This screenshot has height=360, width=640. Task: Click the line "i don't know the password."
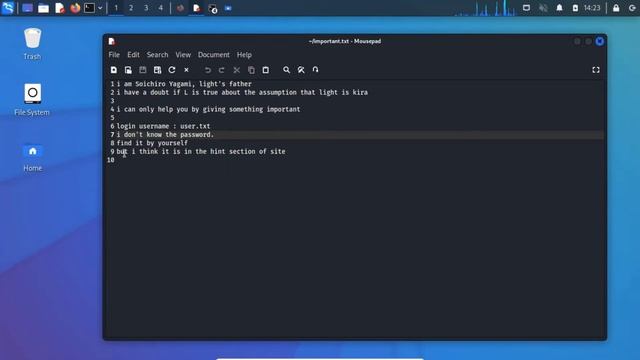(165, 135)
